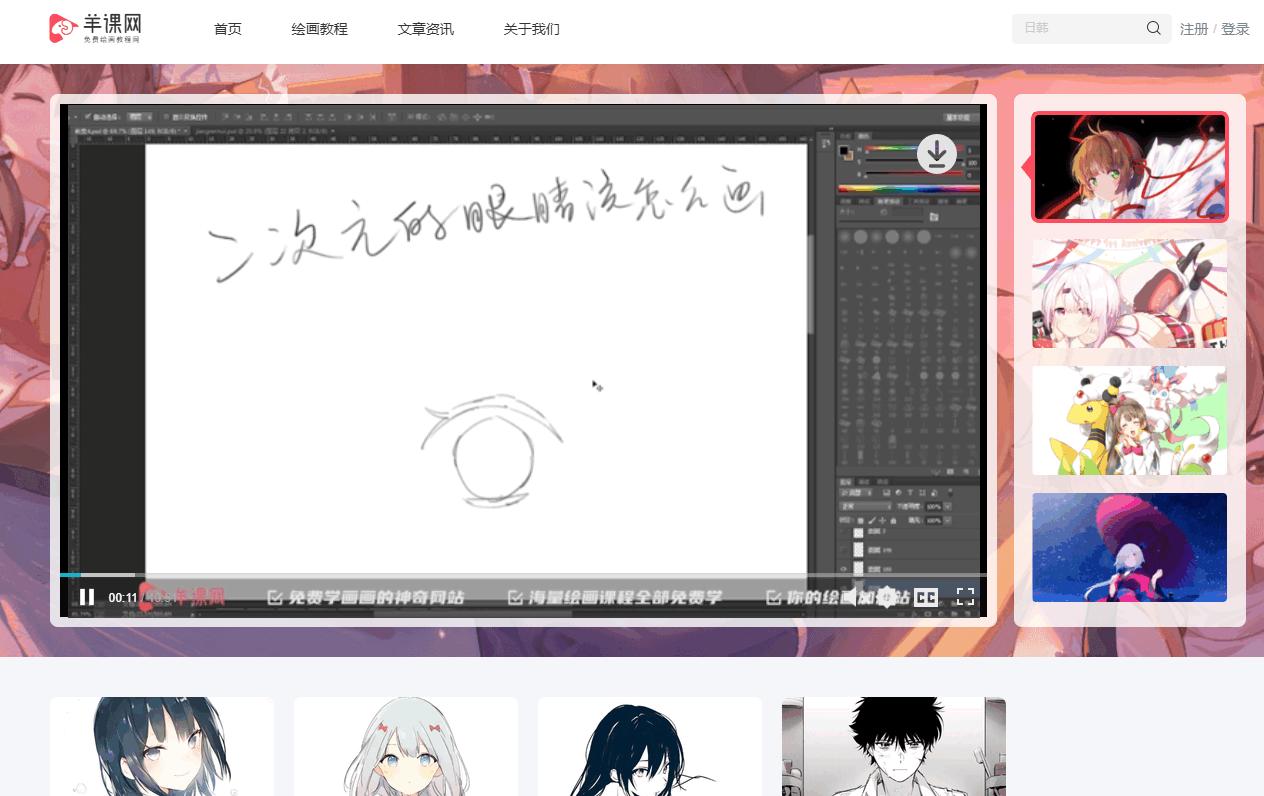The width and height of the screenshot is (1264, 796).
Task: Select 关于我们 in the navigation bar
Action: tap(532, 29)
